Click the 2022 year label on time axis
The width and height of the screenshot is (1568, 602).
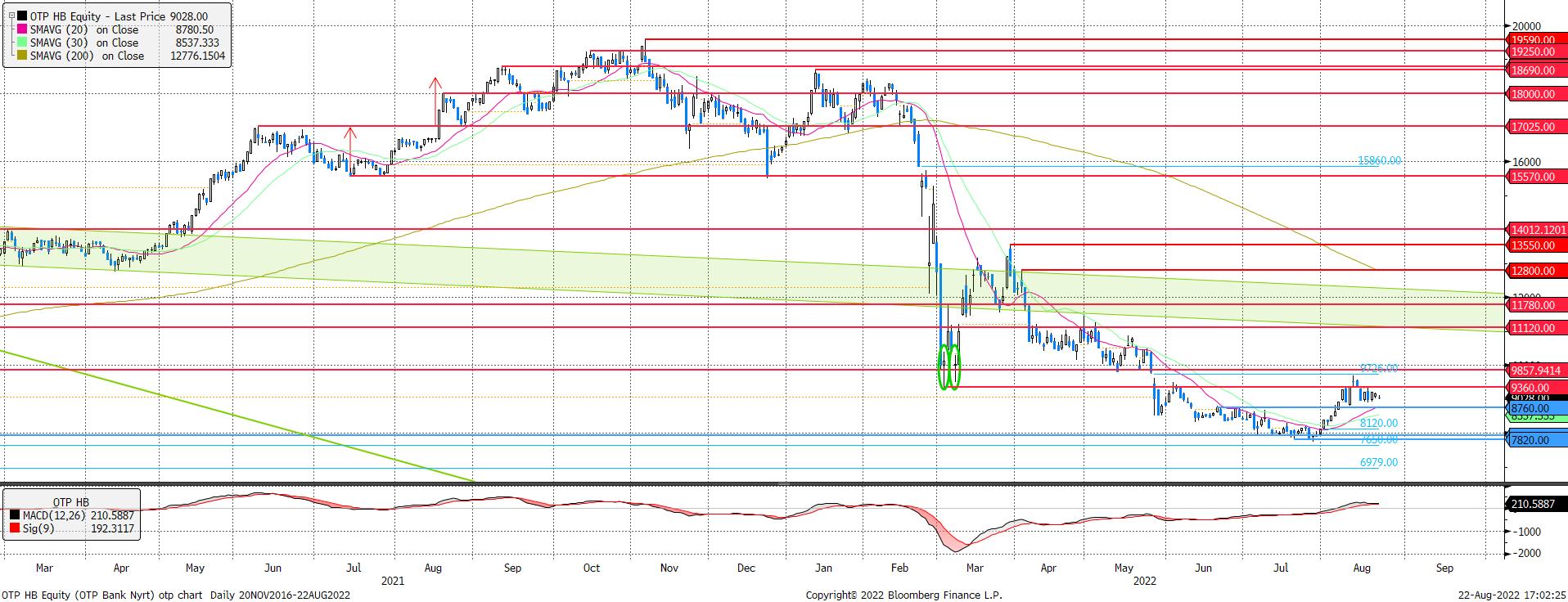click(1144, 581)
